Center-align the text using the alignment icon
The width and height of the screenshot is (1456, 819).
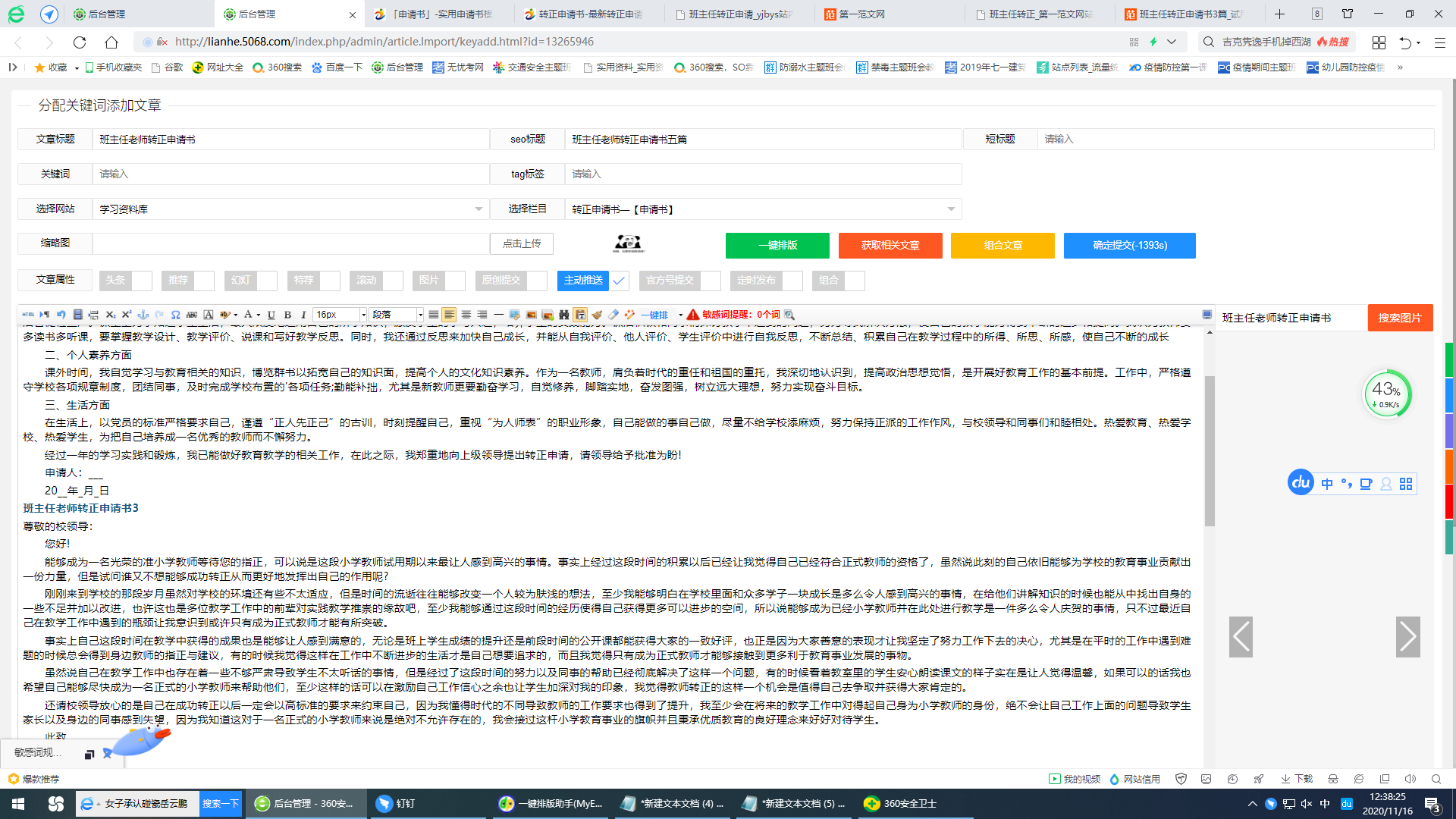[466, 314]
